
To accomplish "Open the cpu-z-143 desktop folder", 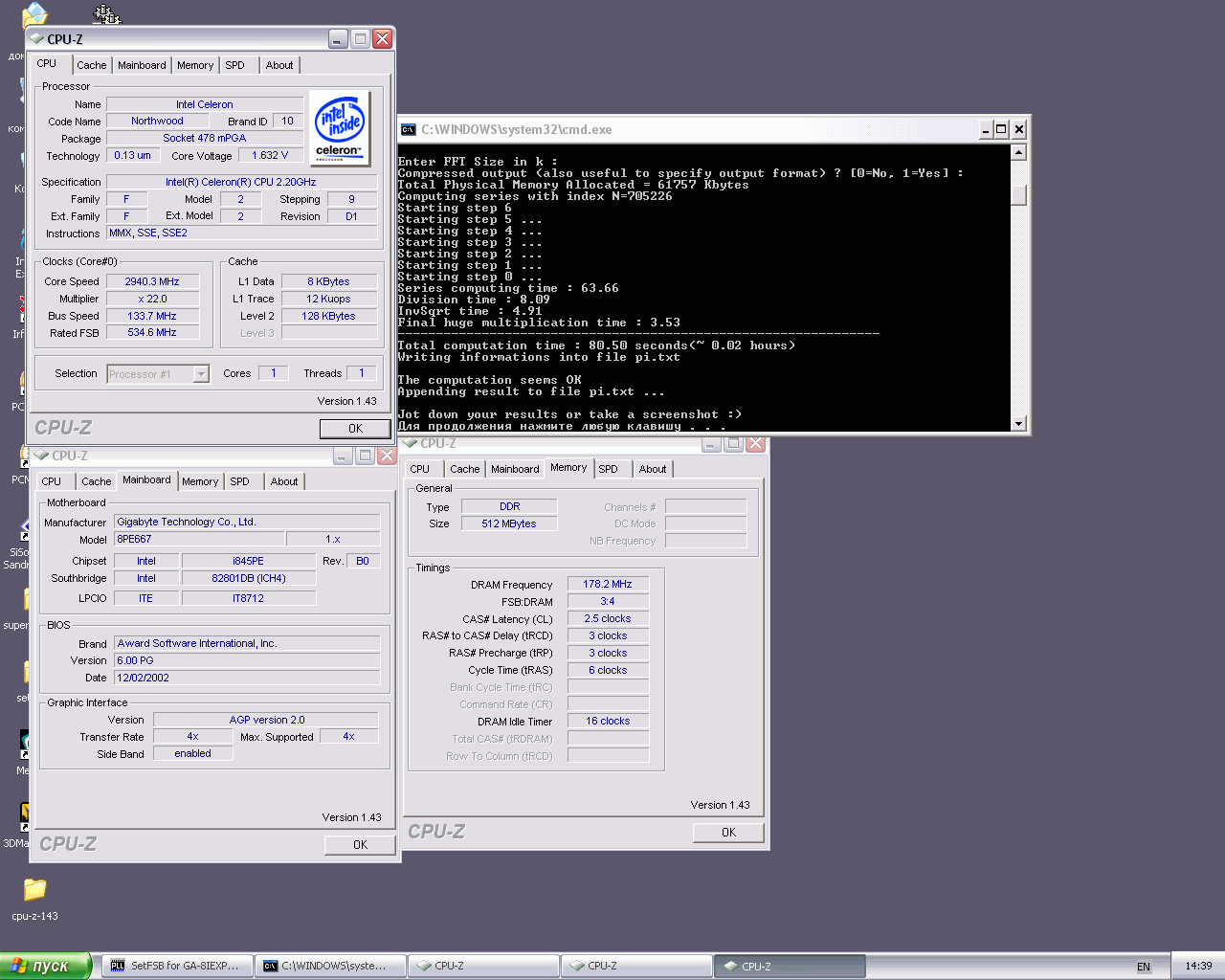I will [x=34, y=899].
